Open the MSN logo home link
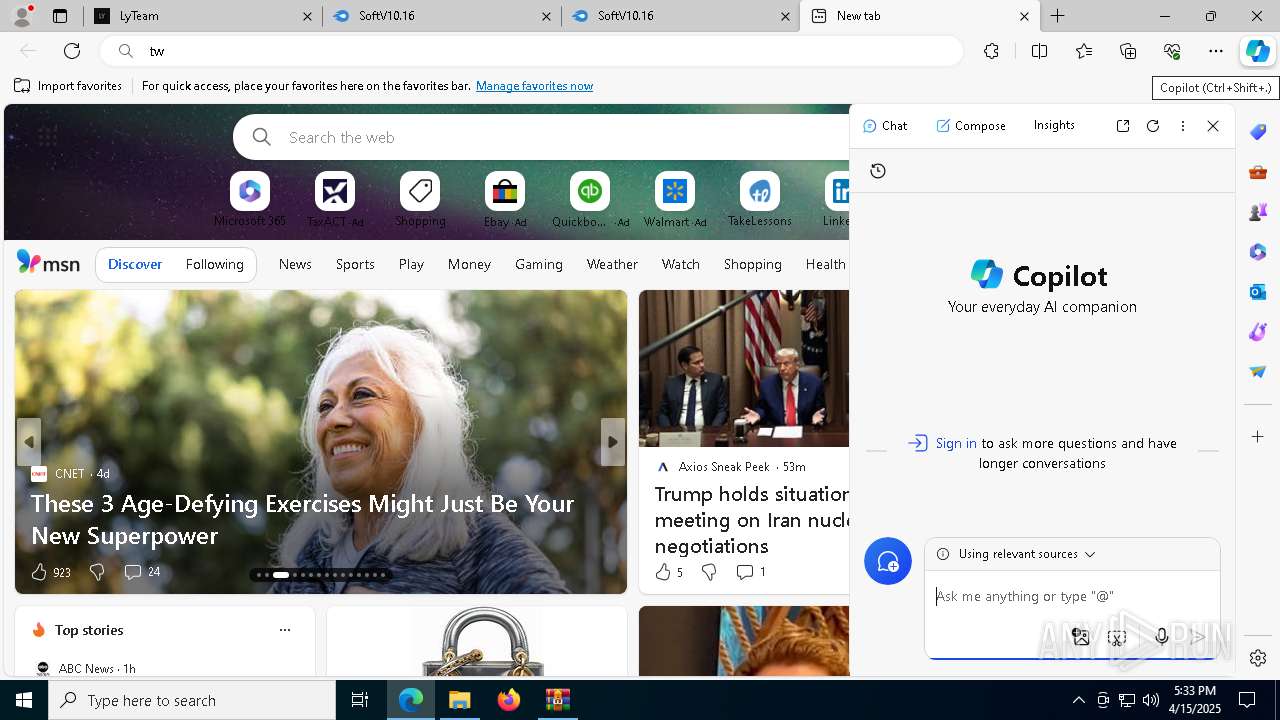 tap(48, 263)
